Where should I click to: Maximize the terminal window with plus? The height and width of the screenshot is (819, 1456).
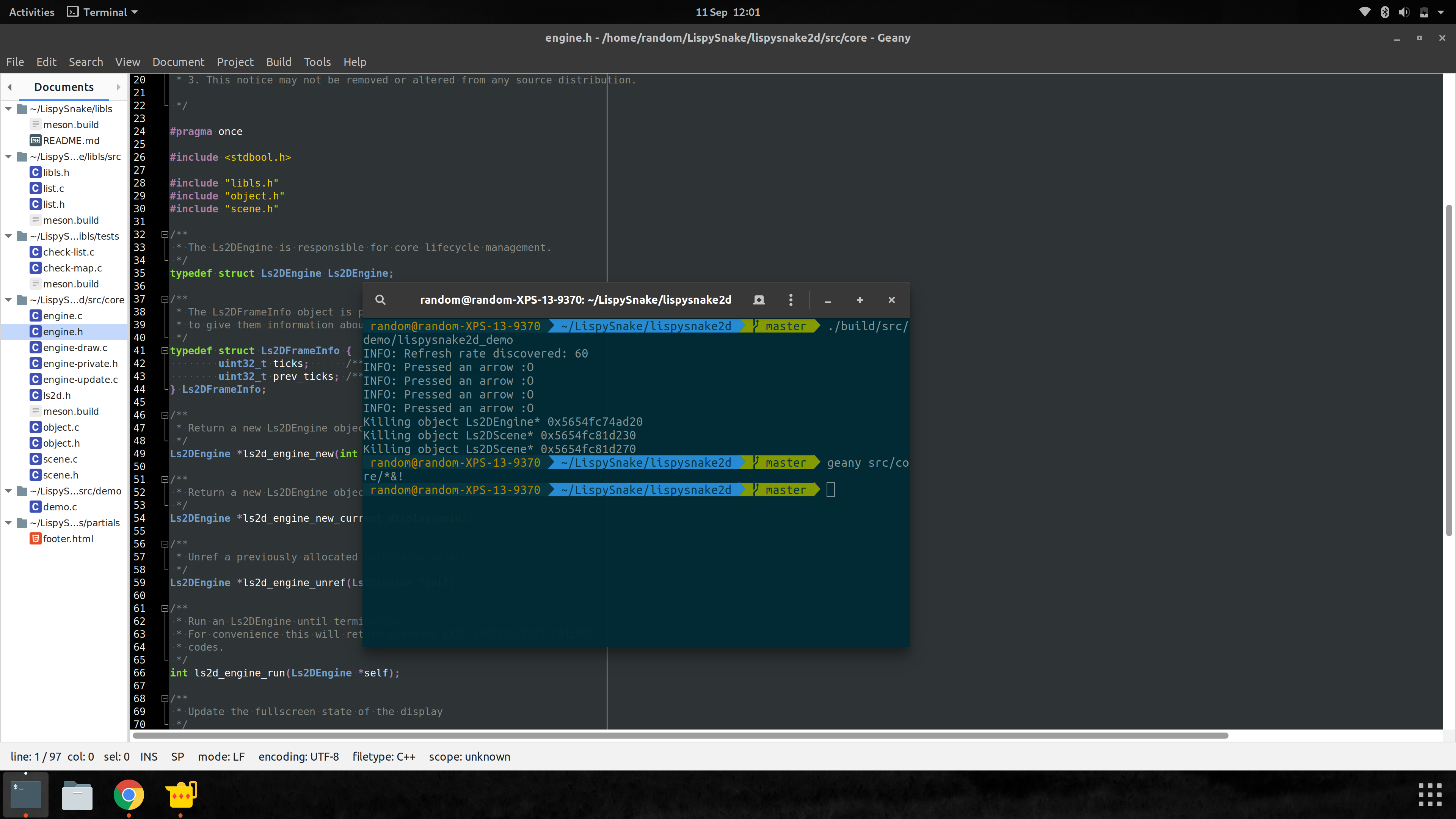coord(860,300)
